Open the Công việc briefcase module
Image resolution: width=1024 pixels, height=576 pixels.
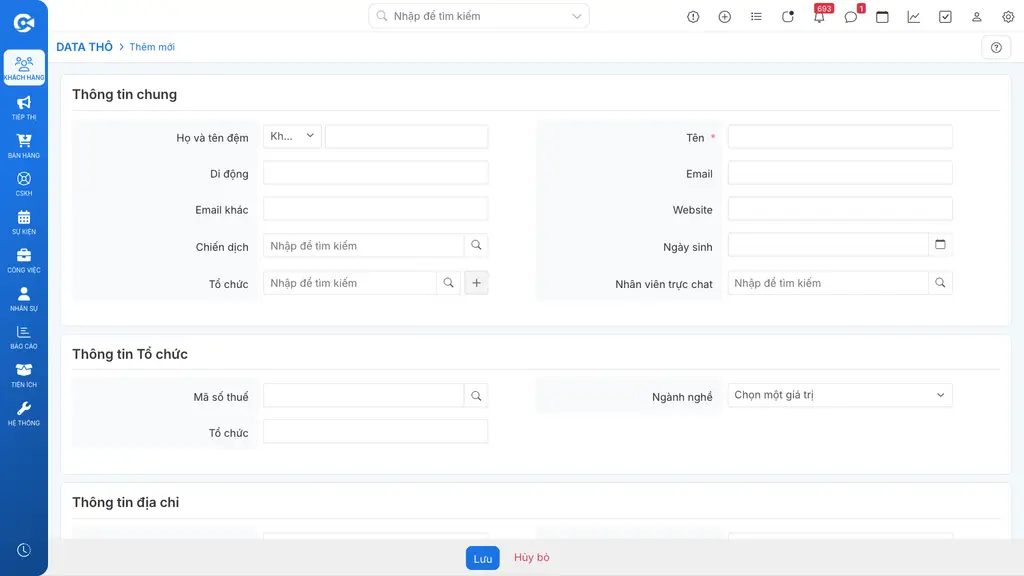pyautogui.click(x=24, y=261)
